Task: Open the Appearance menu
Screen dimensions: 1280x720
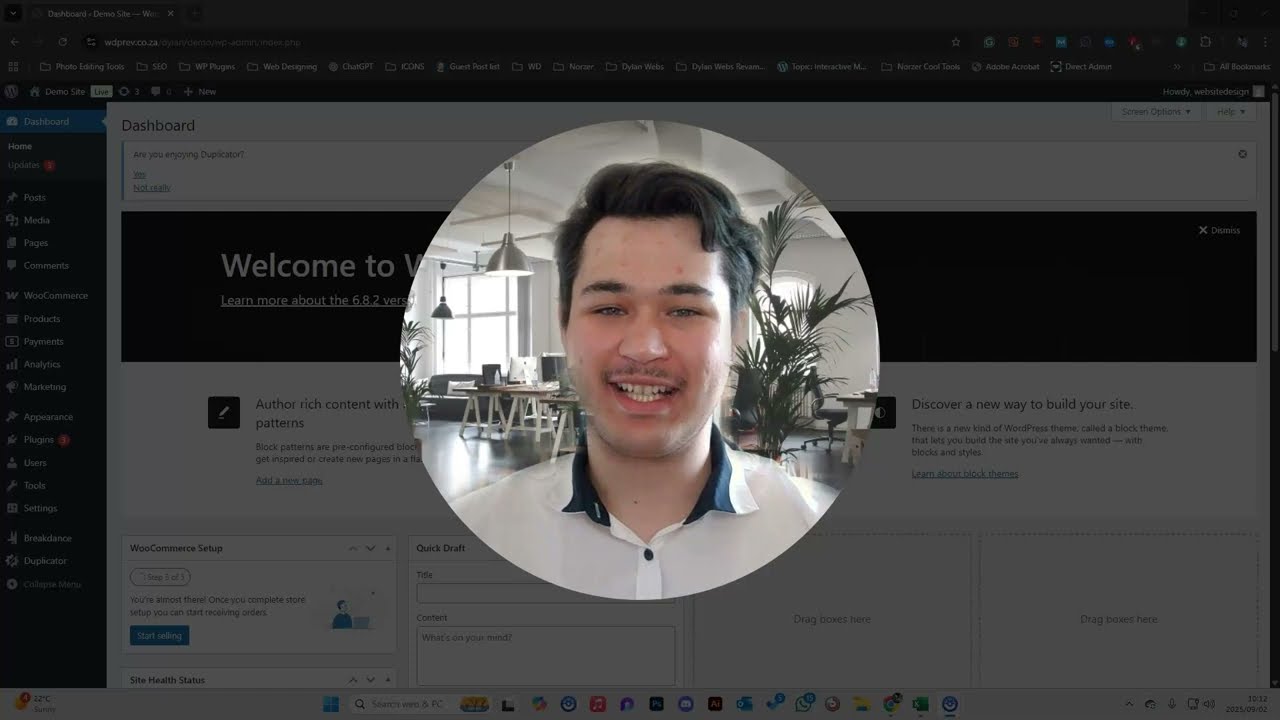Action: [48, 417]
